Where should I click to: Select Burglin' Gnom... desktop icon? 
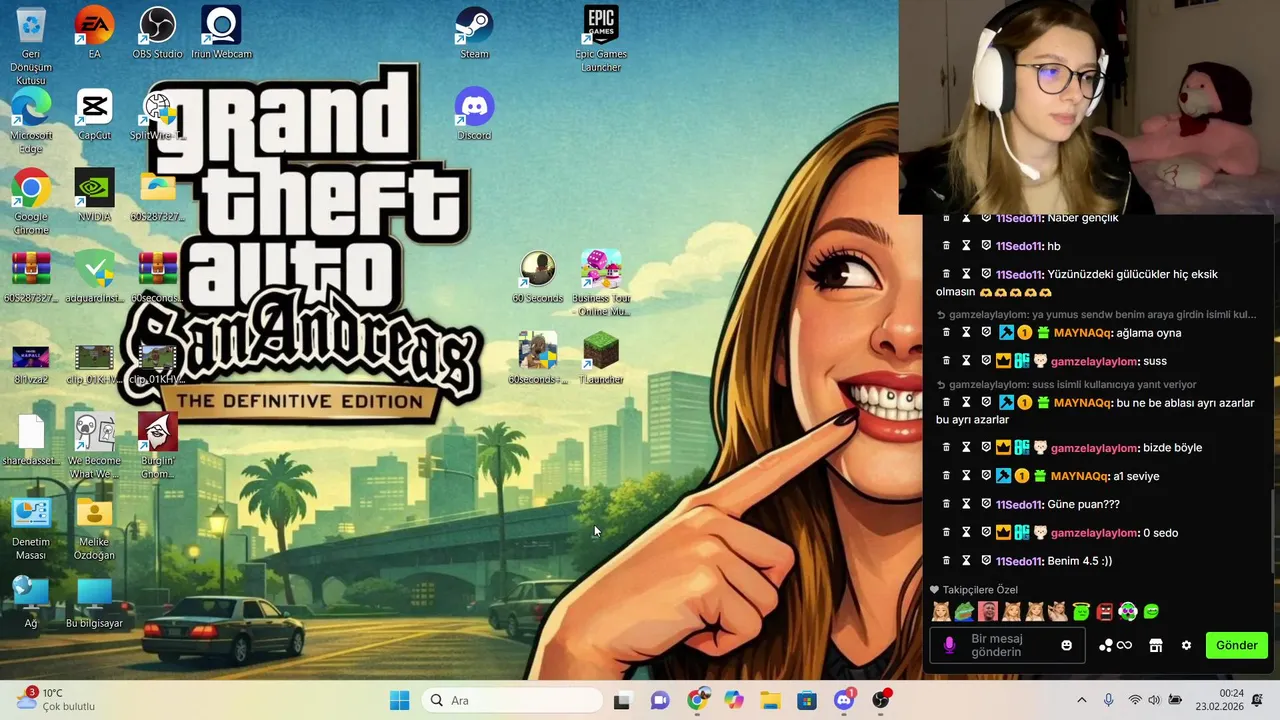click(157, 445)
